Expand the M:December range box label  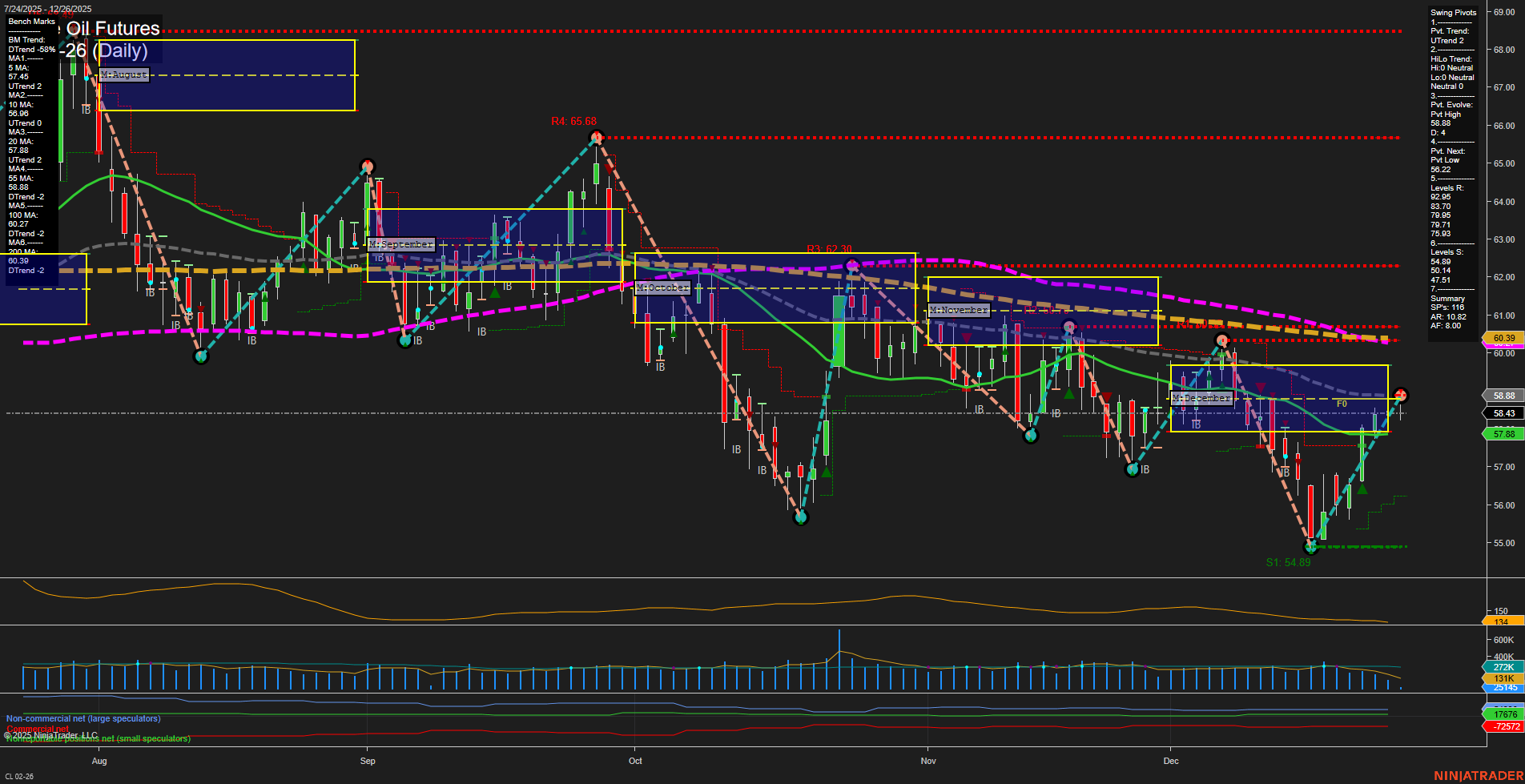1202,396
